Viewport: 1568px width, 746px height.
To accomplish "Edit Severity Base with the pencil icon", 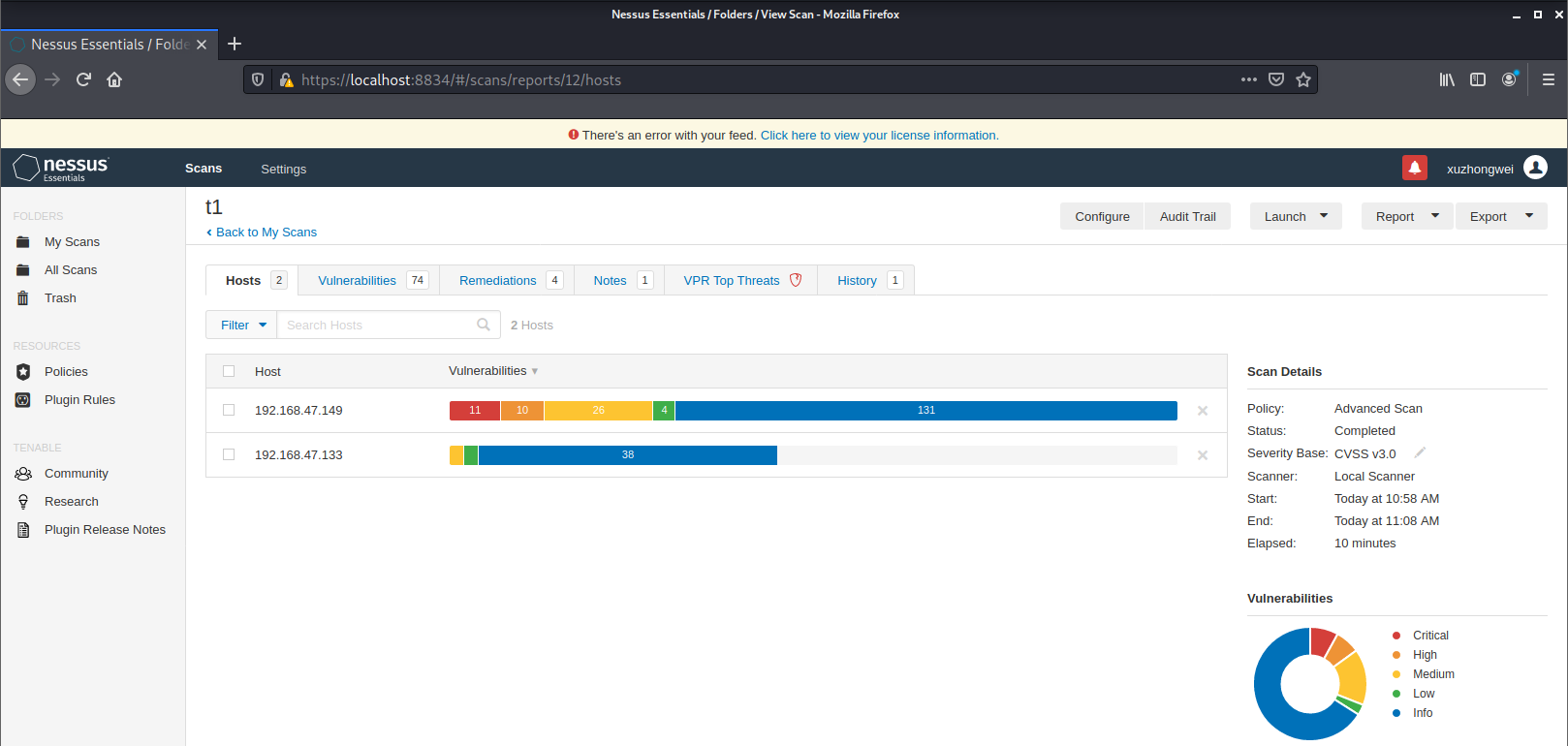I will (1420, 452).
